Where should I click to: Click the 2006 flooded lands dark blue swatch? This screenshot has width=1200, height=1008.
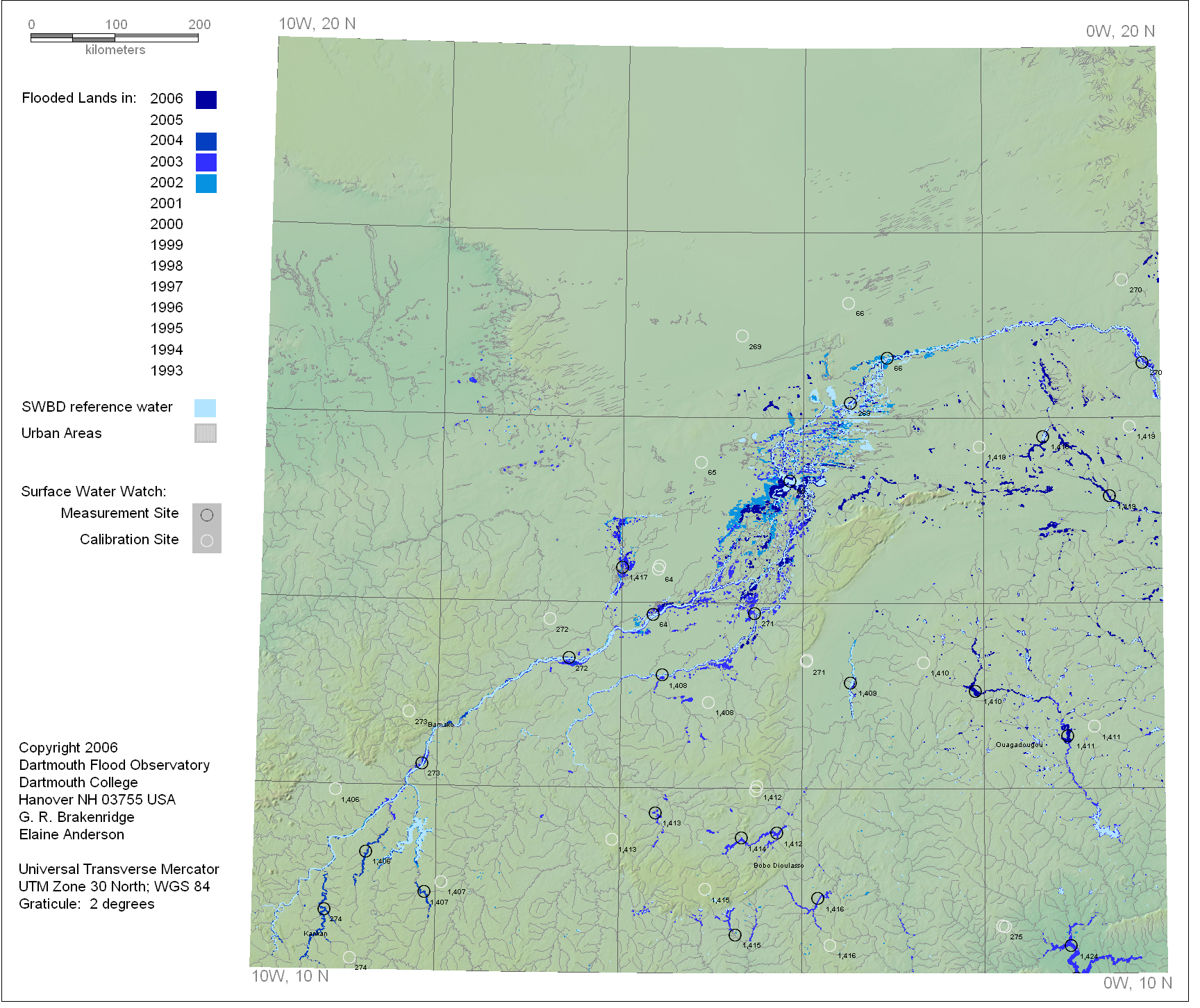206,100
